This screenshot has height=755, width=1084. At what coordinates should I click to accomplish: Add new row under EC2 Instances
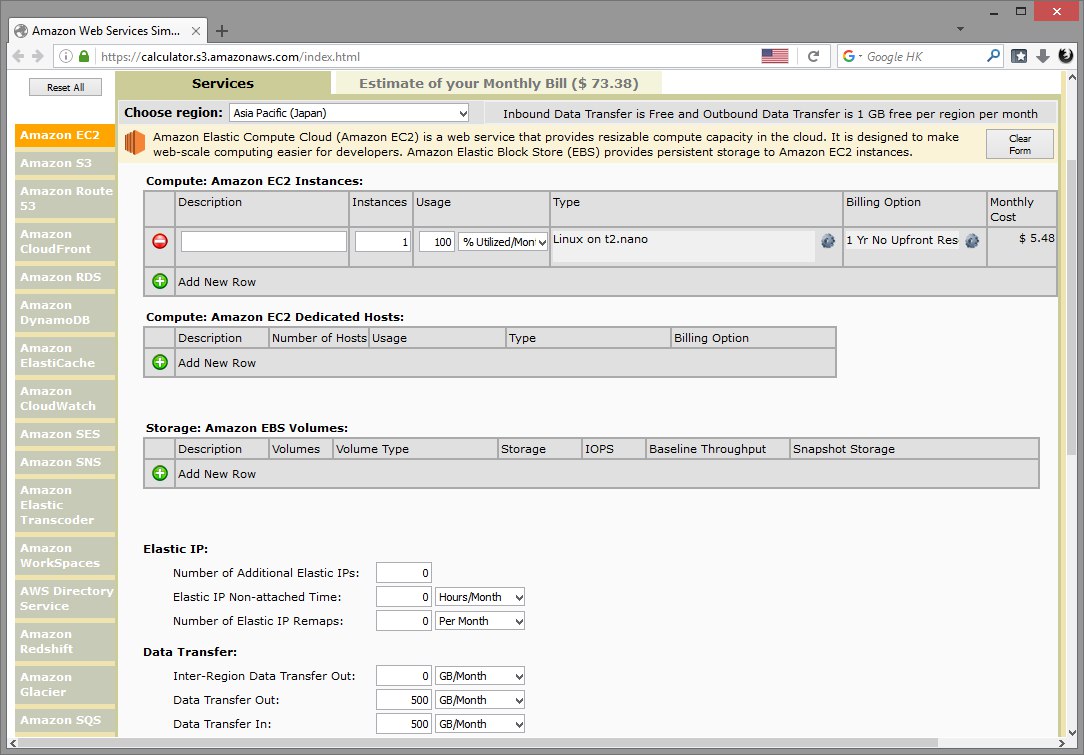(160, 281)
